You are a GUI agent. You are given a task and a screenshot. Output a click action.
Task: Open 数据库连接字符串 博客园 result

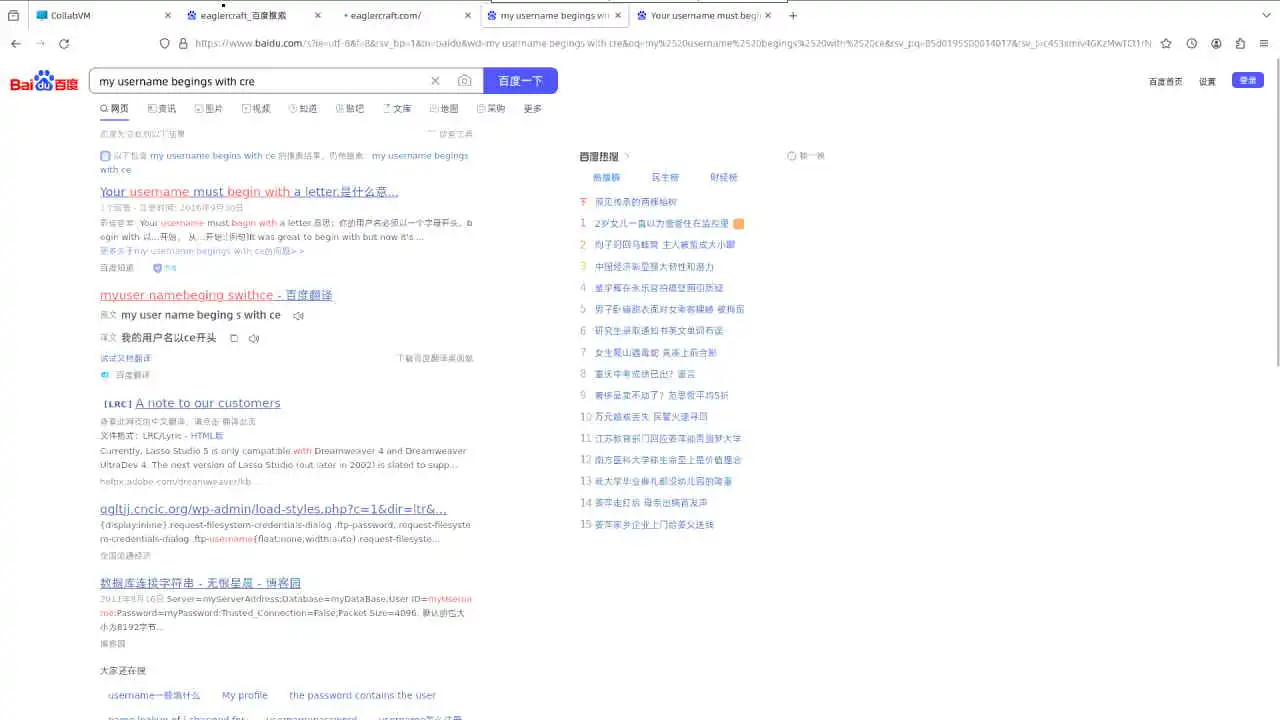click(200, 583)
